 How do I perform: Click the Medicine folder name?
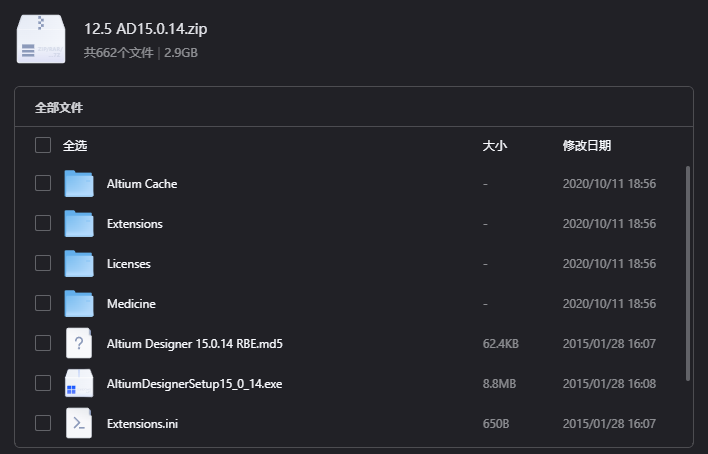tap(131, 304)
